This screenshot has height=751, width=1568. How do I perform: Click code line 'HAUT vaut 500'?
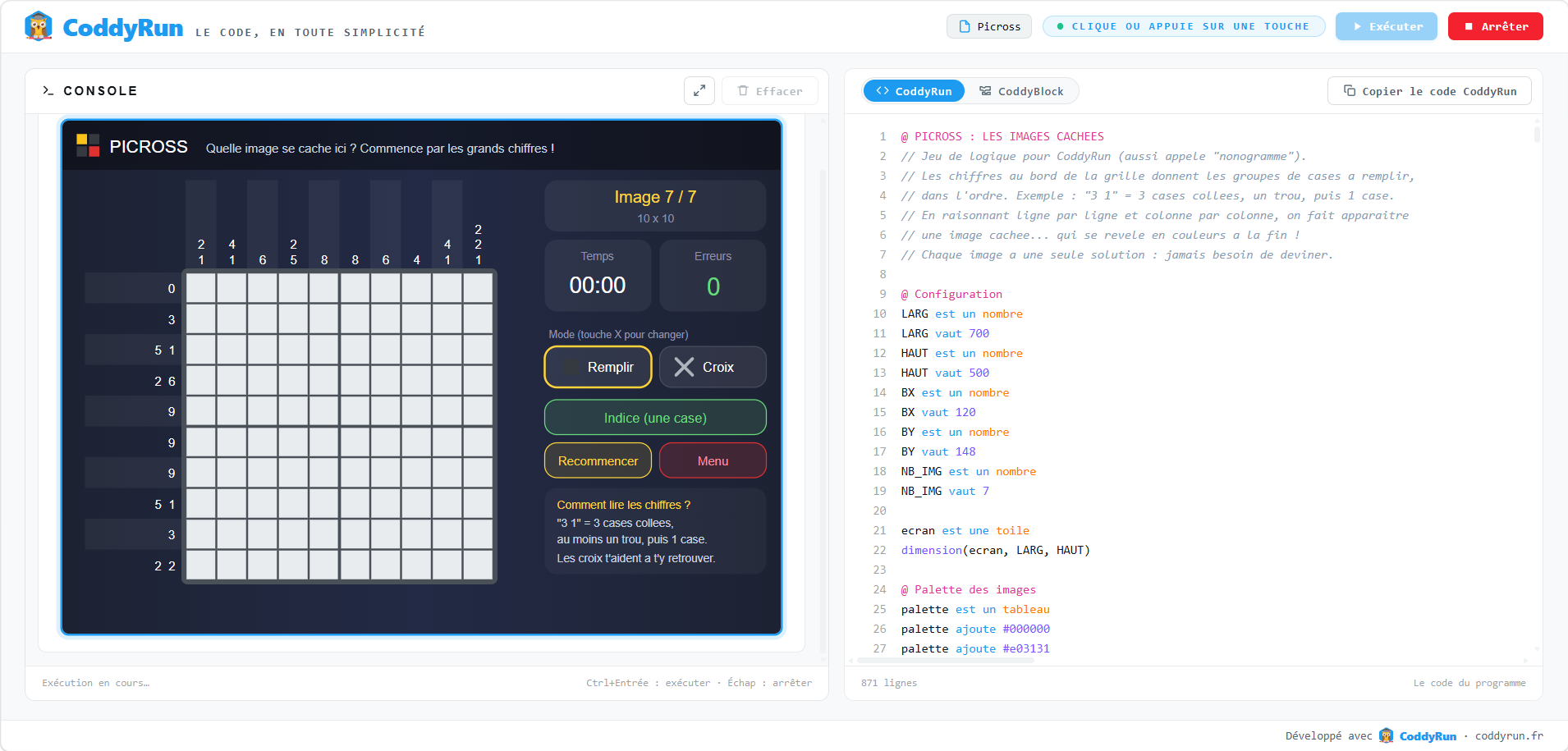945,373
